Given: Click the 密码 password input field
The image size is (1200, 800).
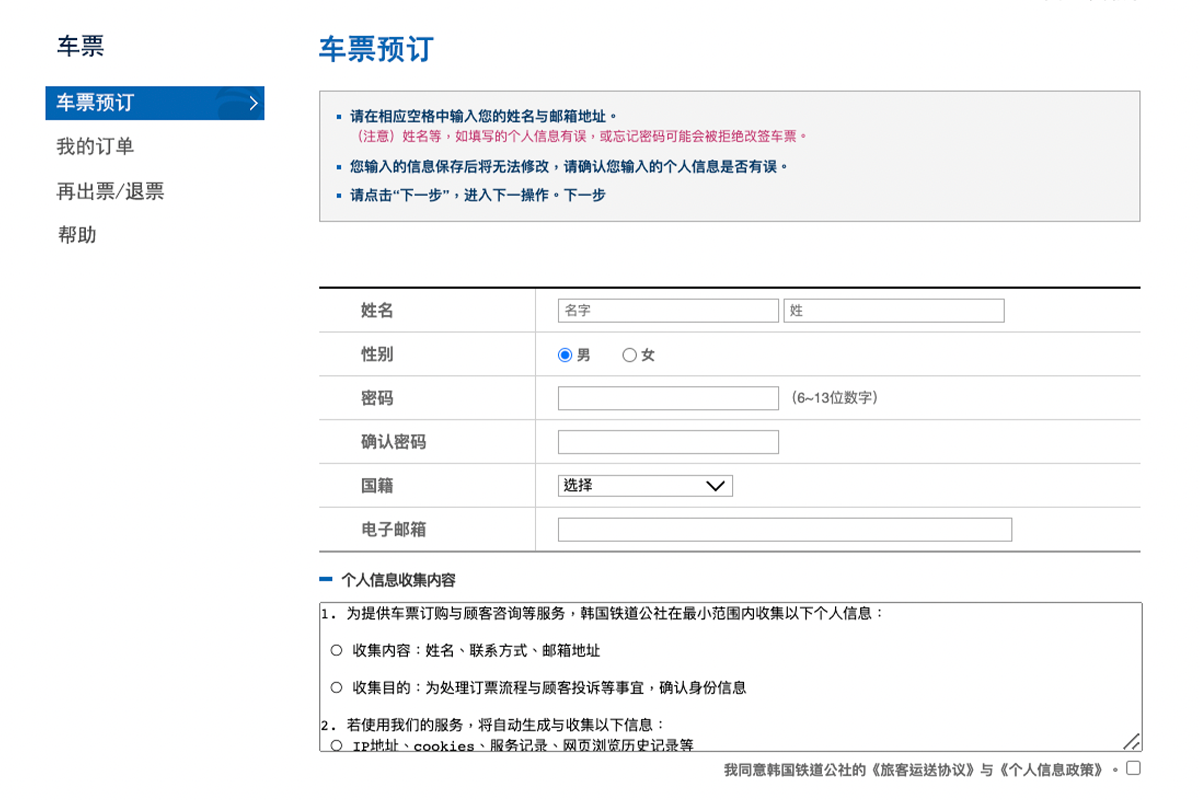Looking at the screenshot, I should click(x=666, y=397).
